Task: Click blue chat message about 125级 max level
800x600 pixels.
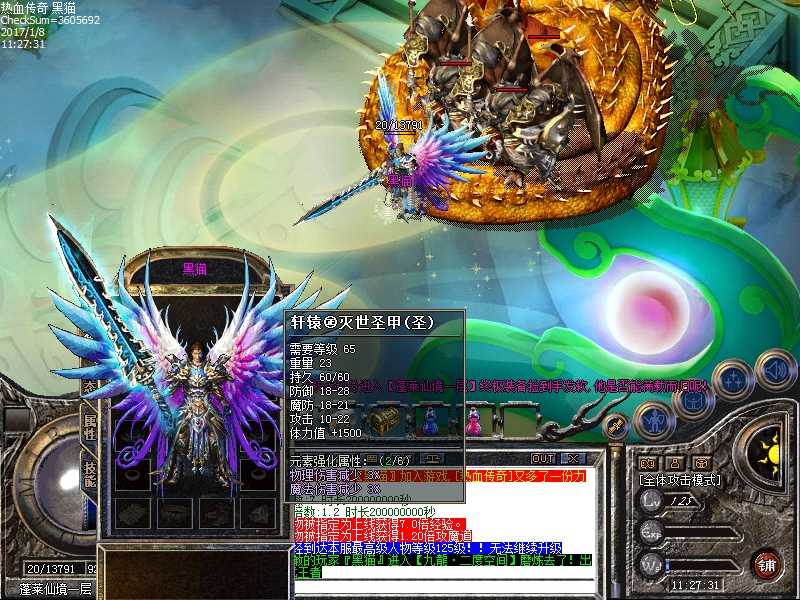Action: [428, 549]
